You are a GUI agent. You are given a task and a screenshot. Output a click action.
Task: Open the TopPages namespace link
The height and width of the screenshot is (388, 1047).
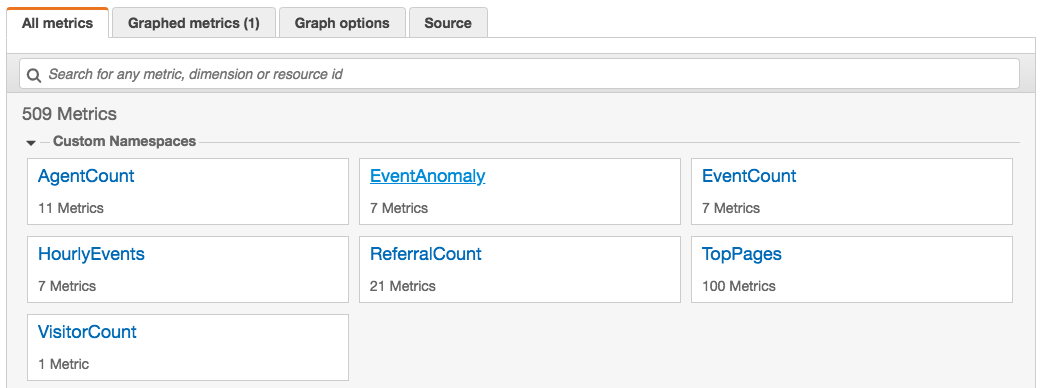click(742, 254)
